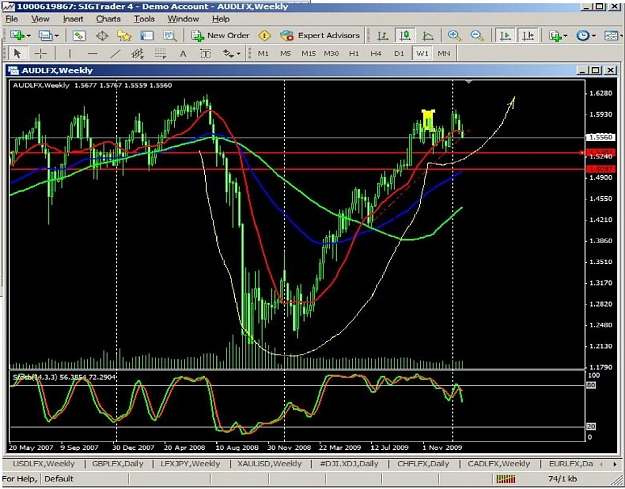Select the Equidistant Channel tool
Screen dimensions: 625x489
point(138,53)
